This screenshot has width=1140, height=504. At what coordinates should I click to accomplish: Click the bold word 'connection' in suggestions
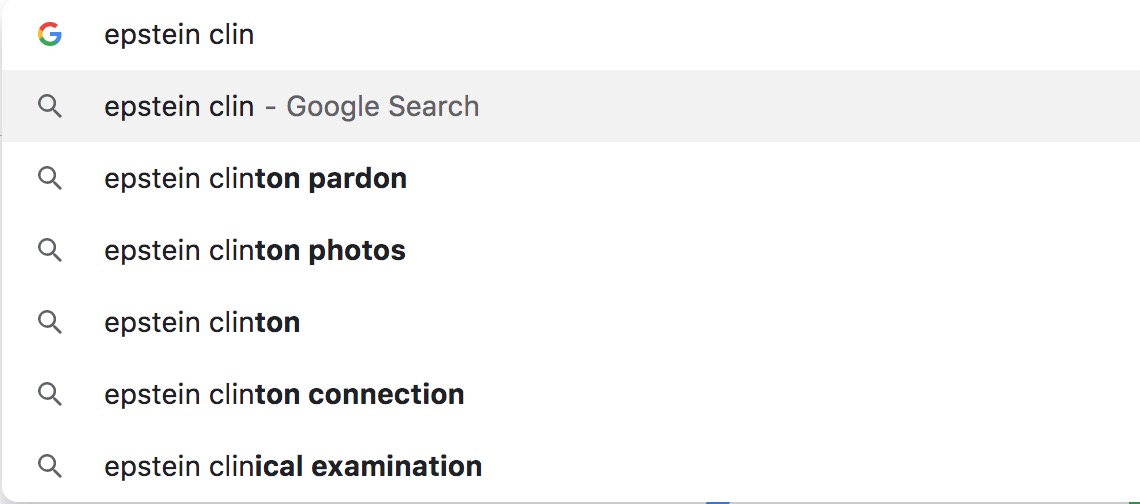coord(386,394)
